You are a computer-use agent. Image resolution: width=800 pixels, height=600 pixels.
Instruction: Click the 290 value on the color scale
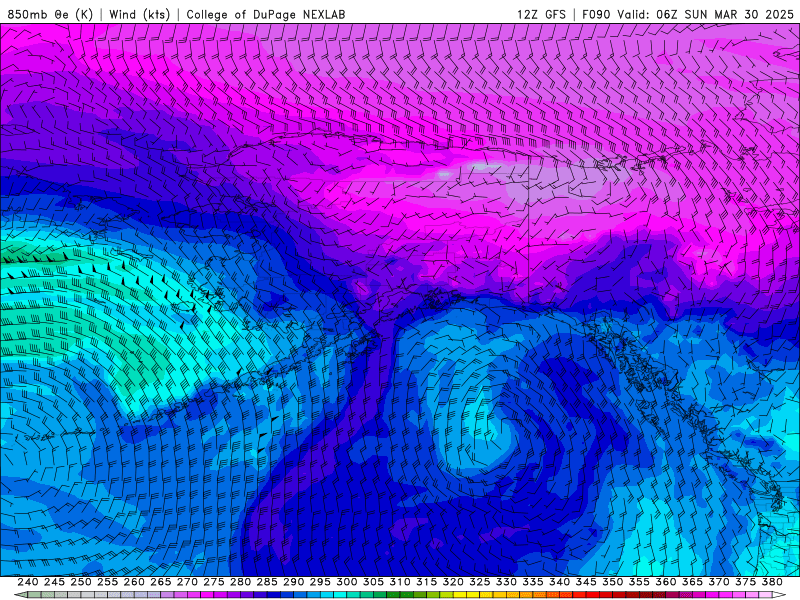coord(293,582)
